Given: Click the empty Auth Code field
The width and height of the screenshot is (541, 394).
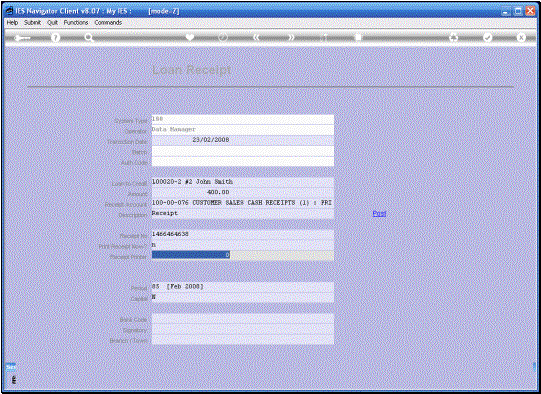Looking at the screenshot, I should pyautogui.click(x=243, y=161).
